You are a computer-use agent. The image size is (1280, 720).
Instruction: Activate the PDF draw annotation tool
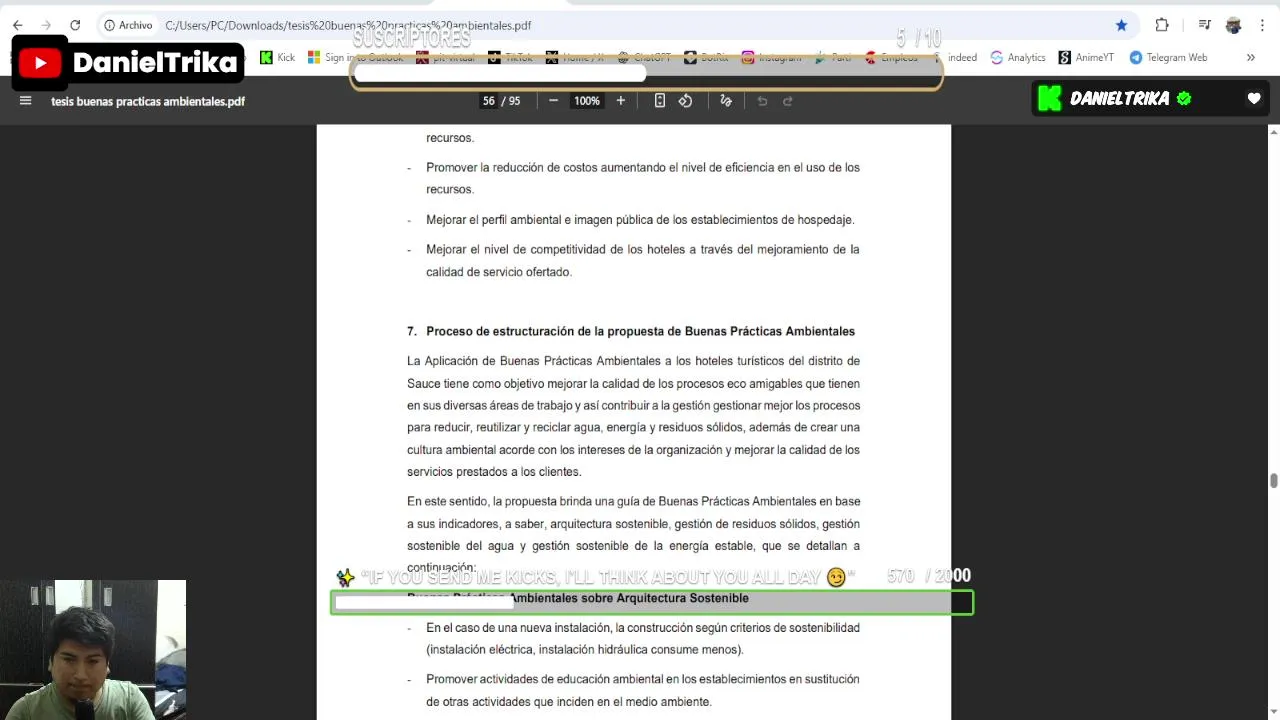pyautogui.click(x=726, y=100)
